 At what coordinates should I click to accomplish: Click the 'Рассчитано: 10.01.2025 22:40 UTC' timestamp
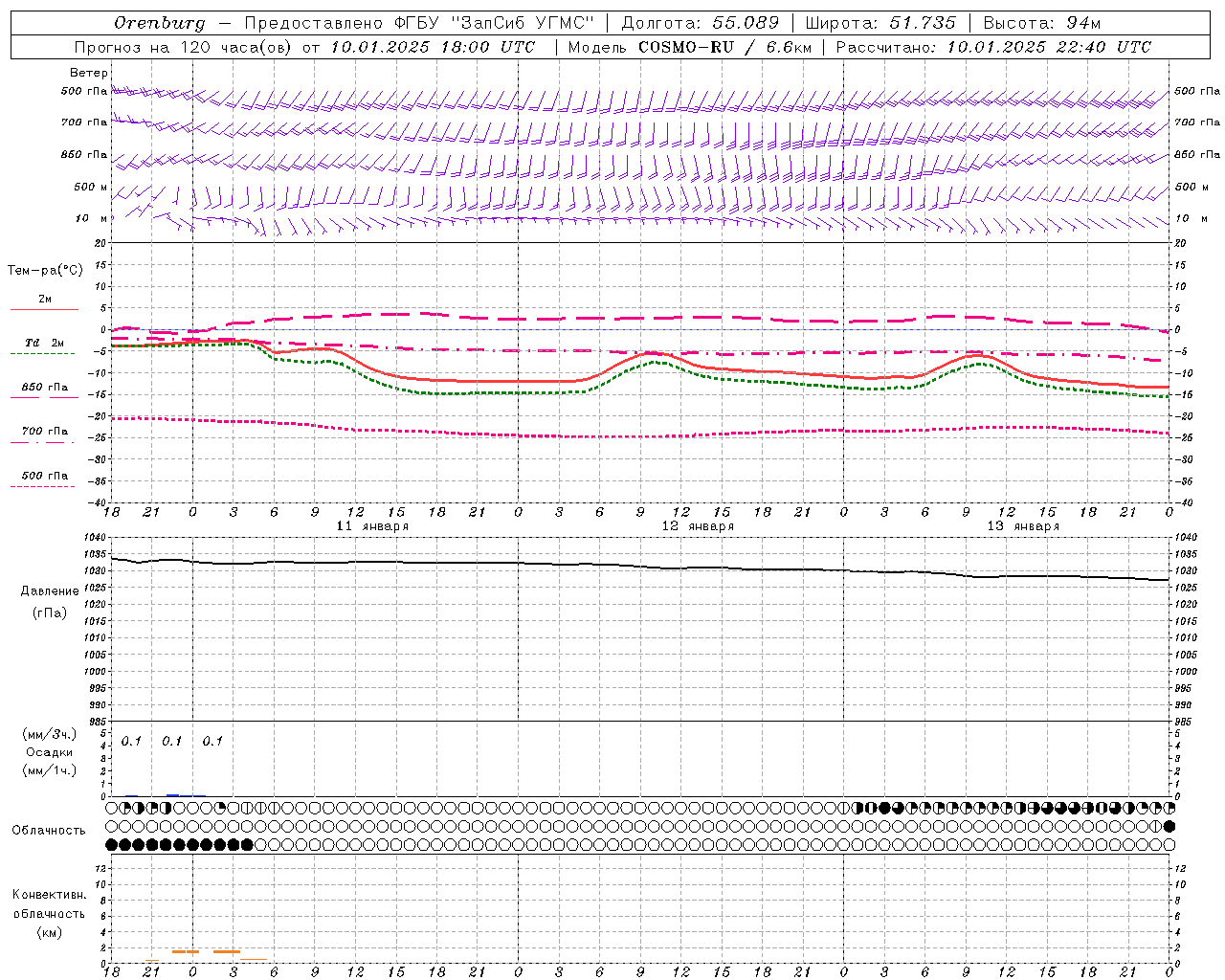click(x=993, y=47)
